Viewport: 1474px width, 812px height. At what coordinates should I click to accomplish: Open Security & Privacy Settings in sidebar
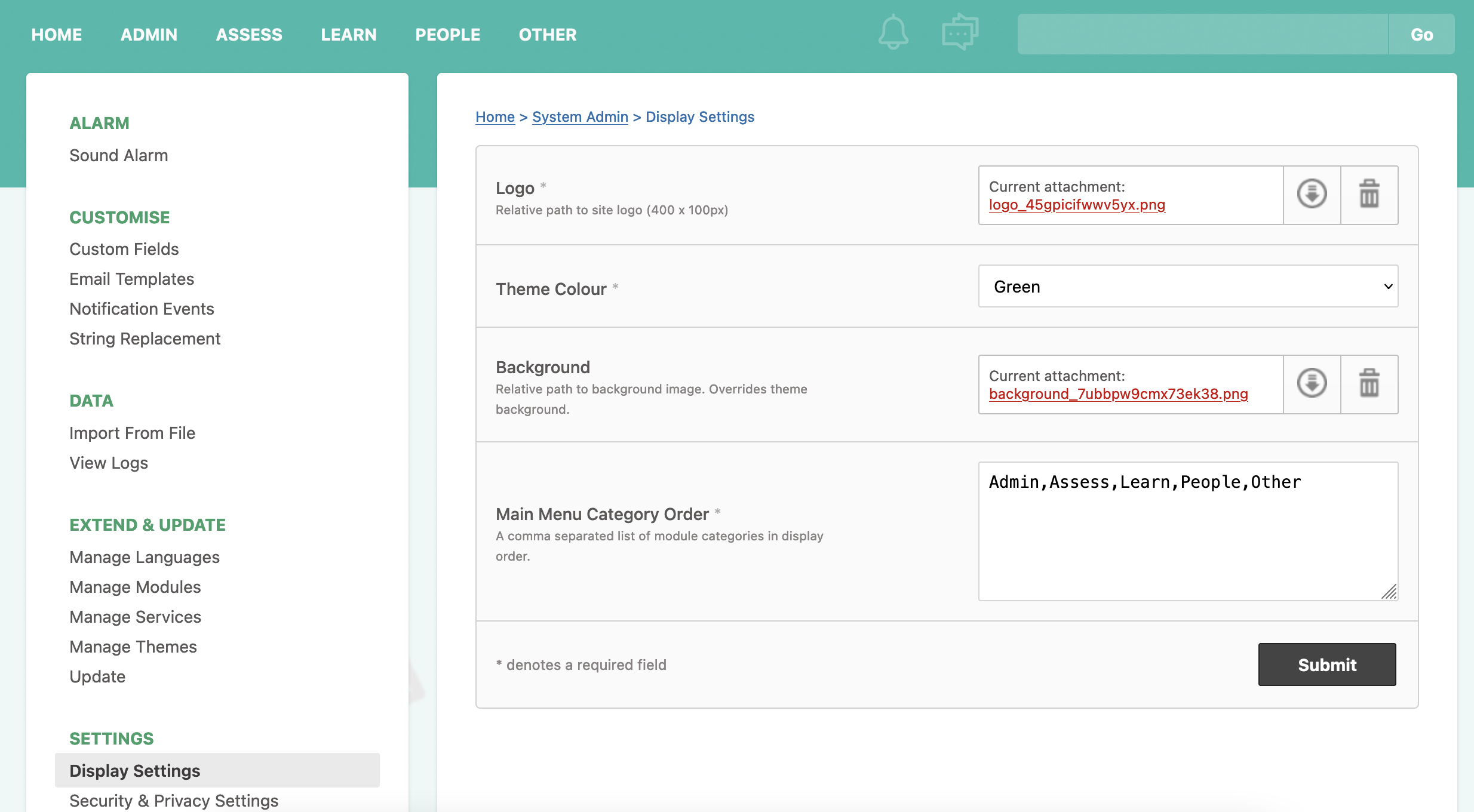click(174, 801)
